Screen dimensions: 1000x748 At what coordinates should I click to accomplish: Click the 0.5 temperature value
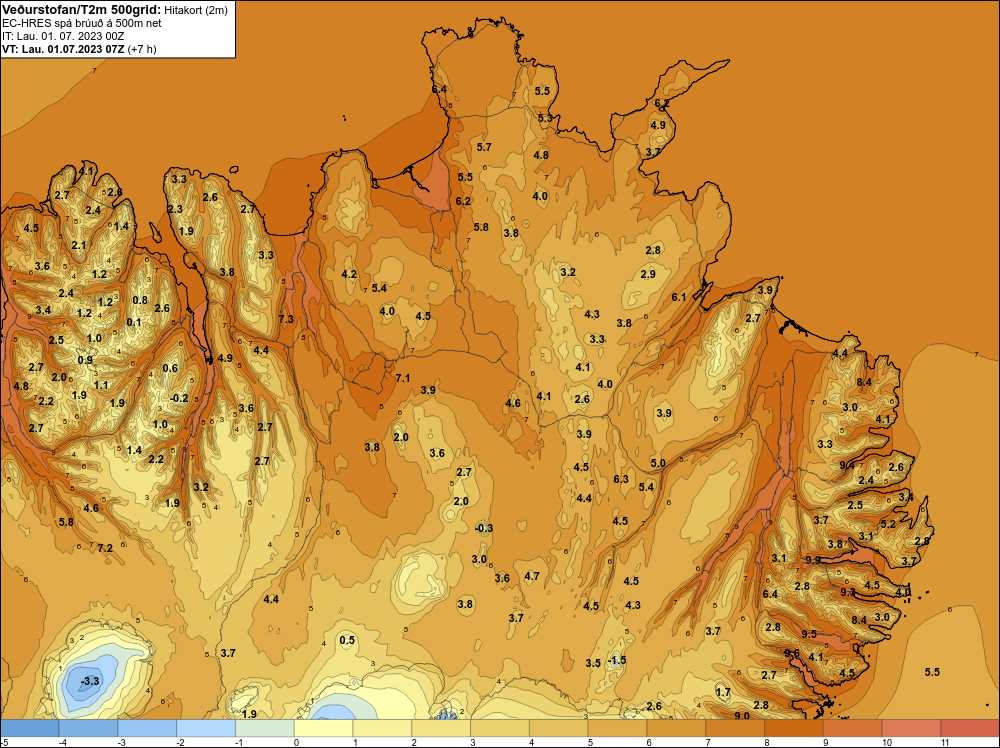(347, 640)
